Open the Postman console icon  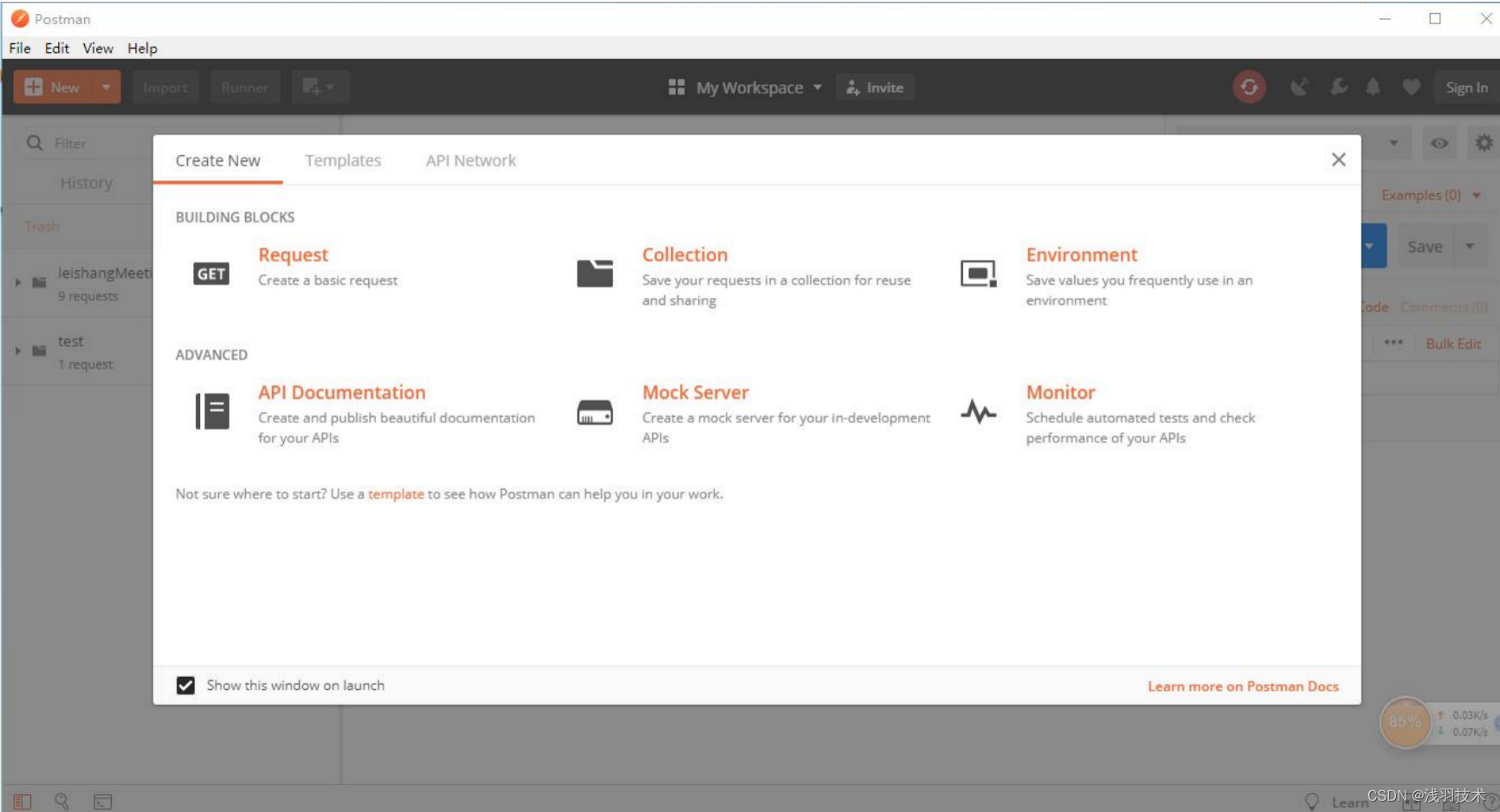tap(103, 802)
